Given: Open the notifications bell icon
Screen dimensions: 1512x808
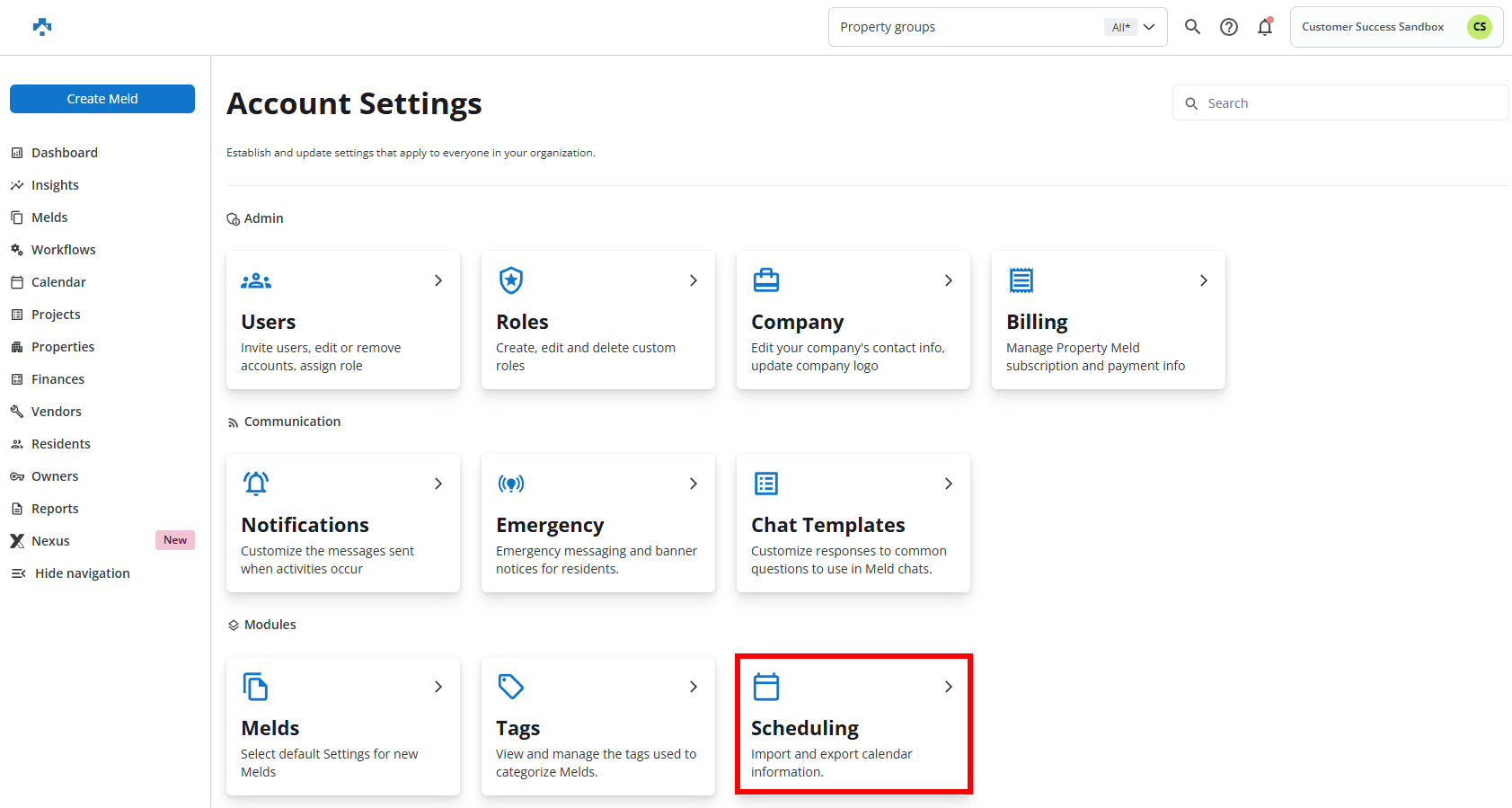Looking at the screenshot, I should [1265, 27].
